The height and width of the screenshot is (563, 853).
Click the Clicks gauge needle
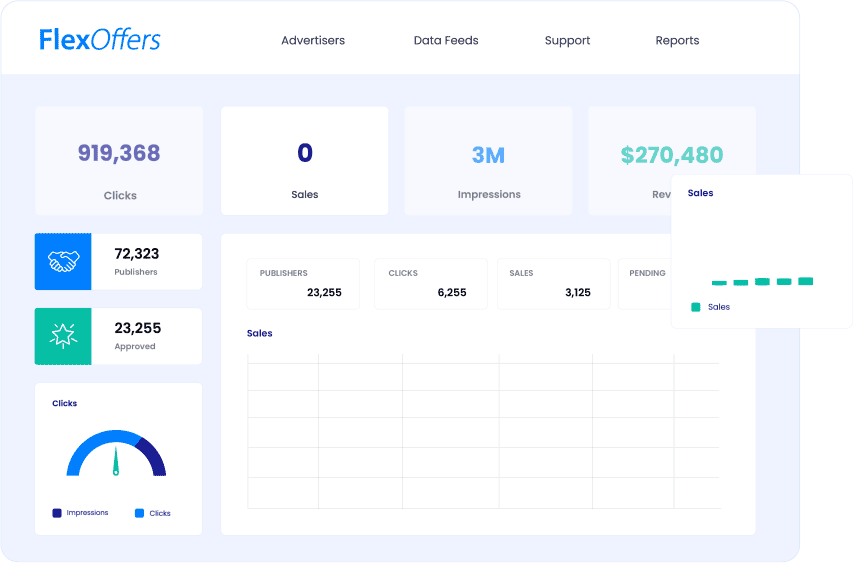(x=116, y=461)
